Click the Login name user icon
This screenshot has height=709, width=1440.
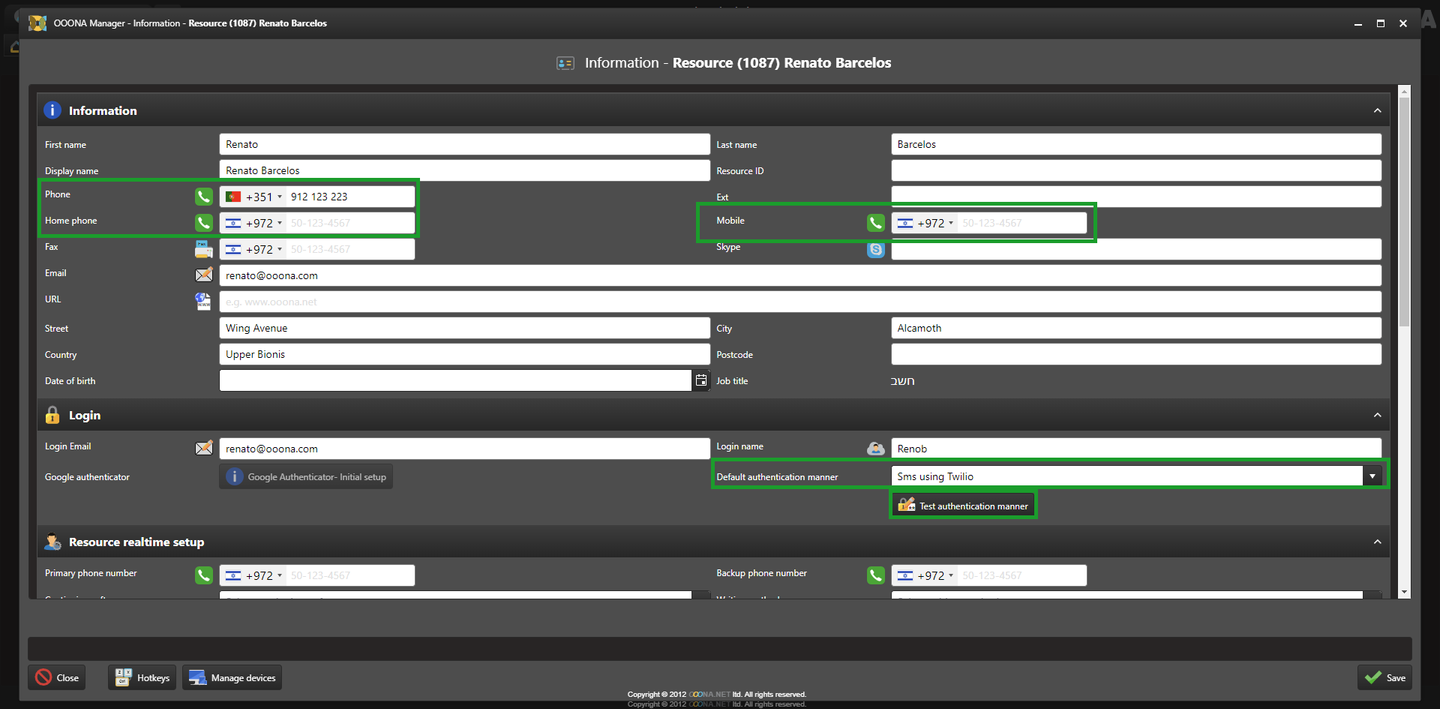click(876, 449)
